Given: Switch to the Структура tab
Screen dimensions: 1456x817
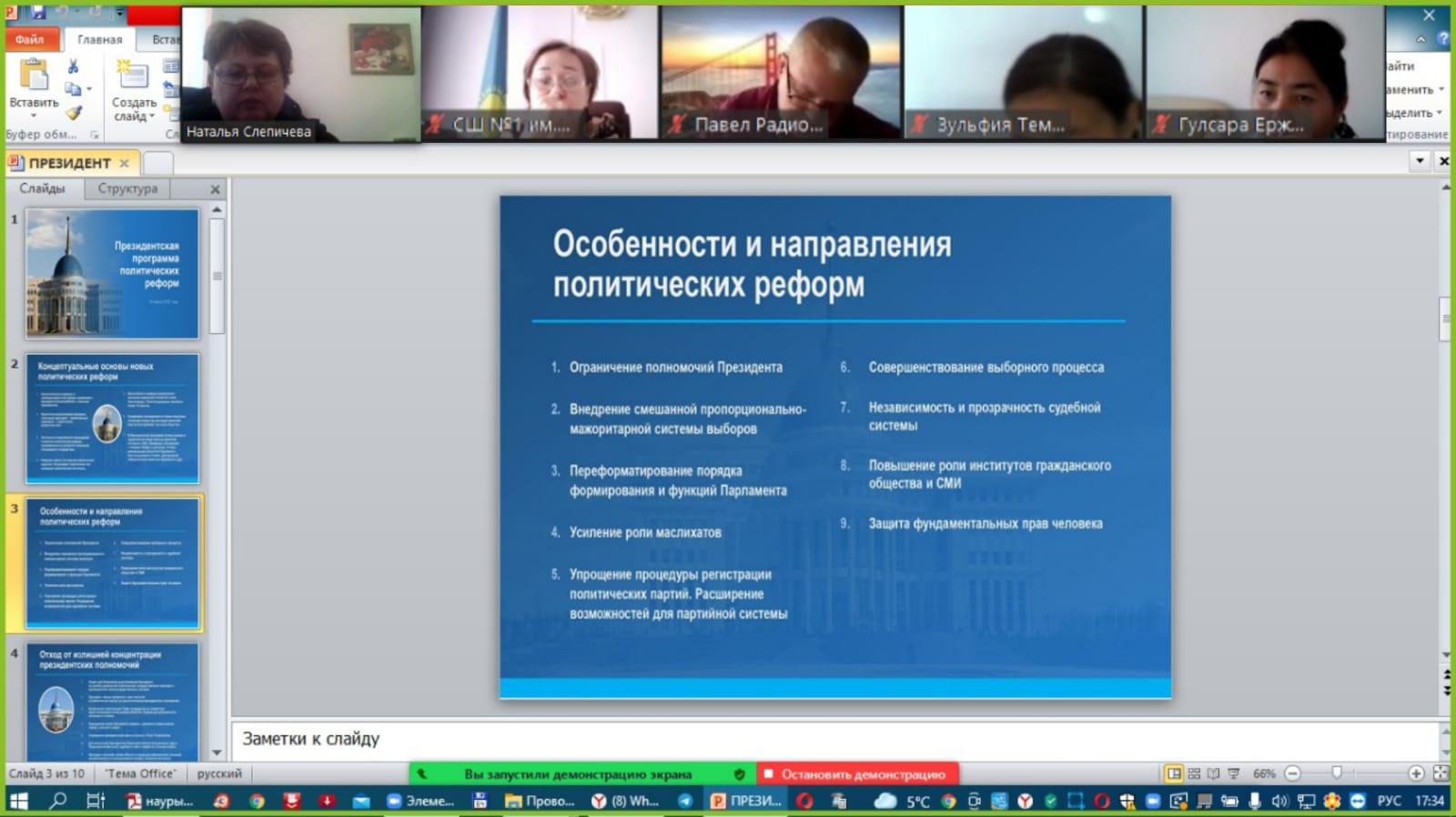Looking at the screenshot, I should click(127, 188).
